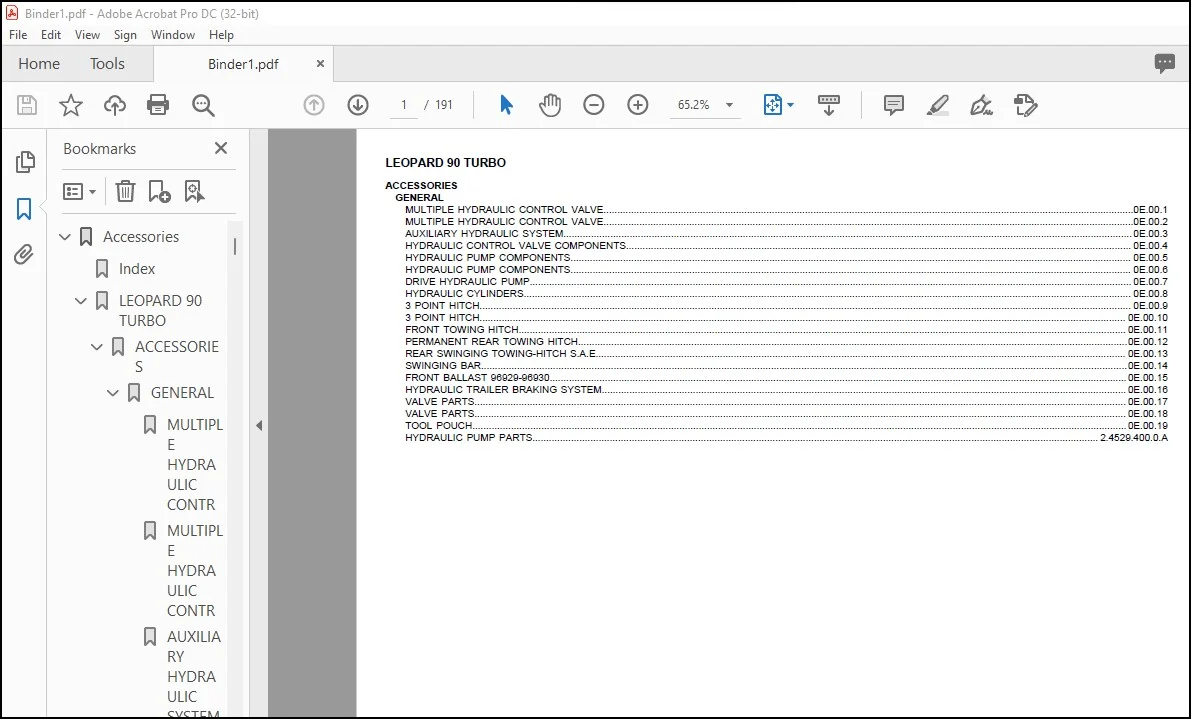The height and width of the screenshot is (719, 1191).
Task: Open the Attachments paperclip panel
Action: 24,254
